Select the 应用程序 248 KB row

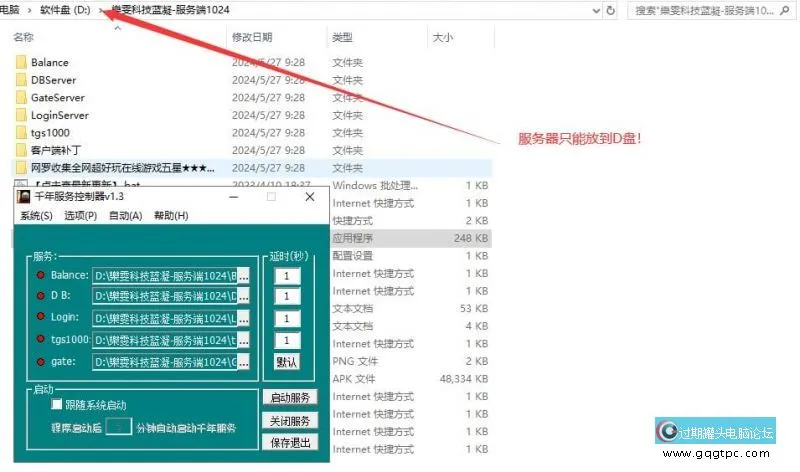(x=411, y=238)
